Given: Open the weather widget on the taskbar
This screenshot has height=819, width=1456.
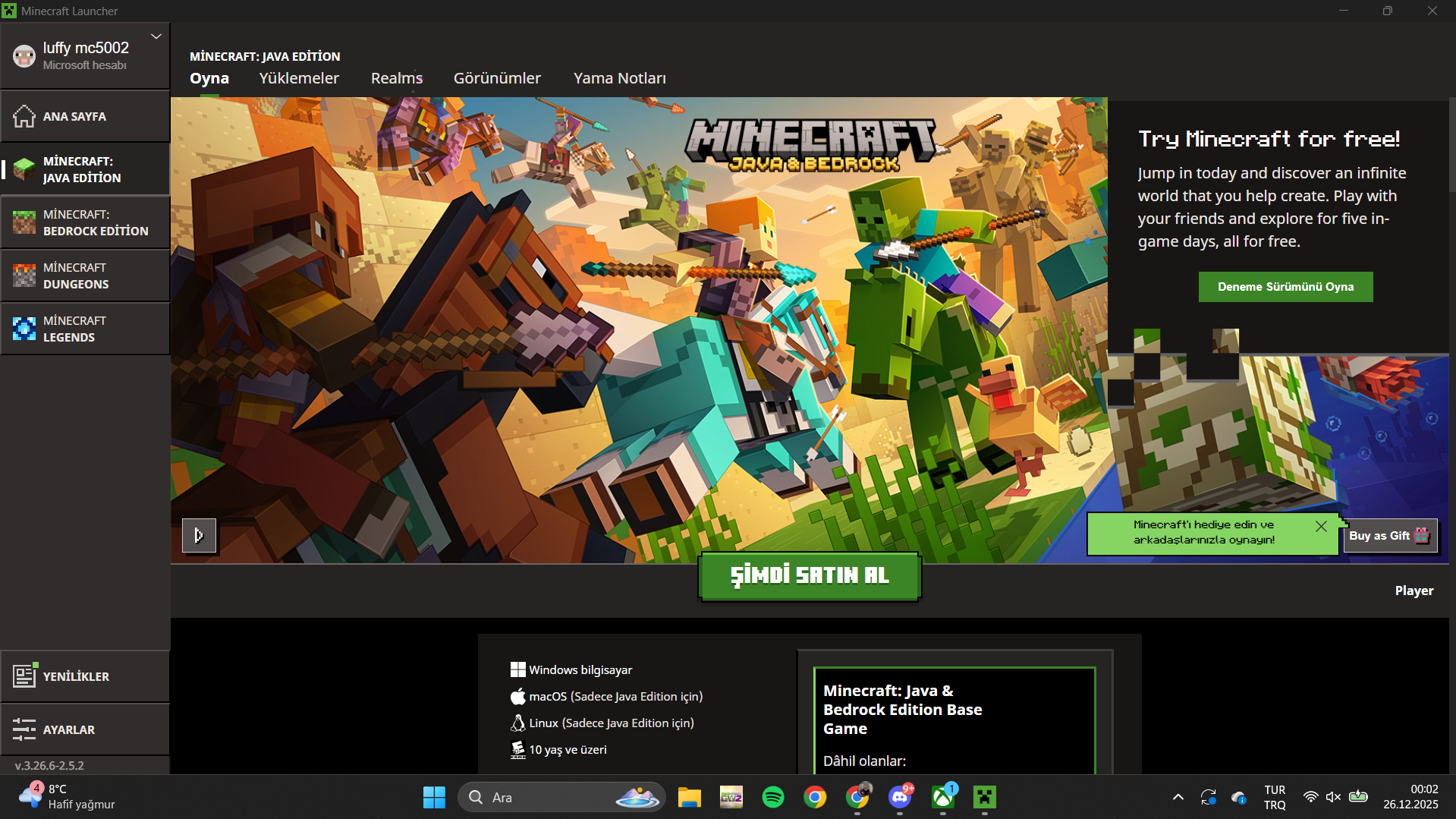Looking at the screenshot, I should 67,797.
